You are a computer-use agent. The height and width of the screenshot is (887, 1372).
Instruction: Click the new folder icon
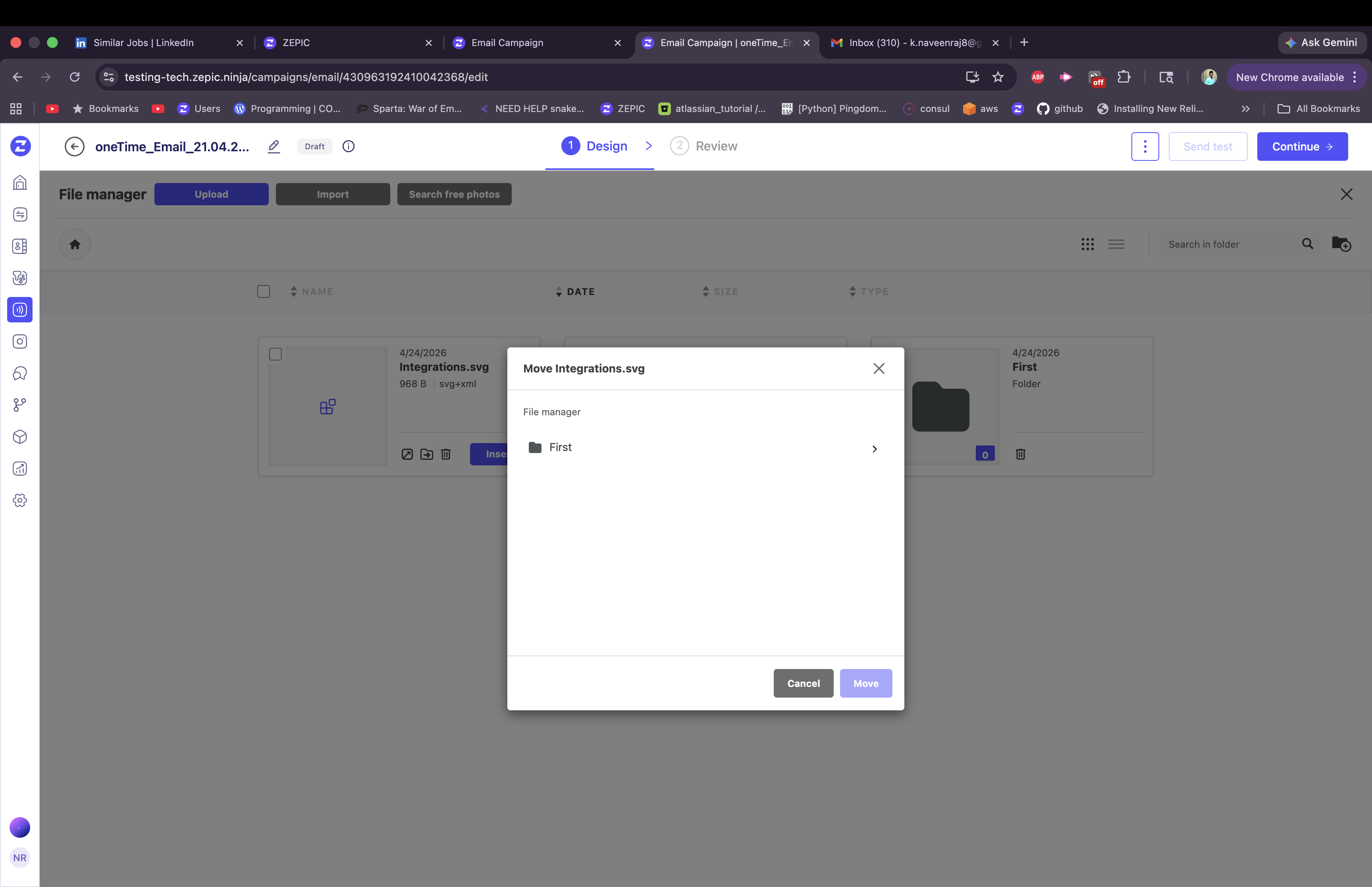[1341, 244]
